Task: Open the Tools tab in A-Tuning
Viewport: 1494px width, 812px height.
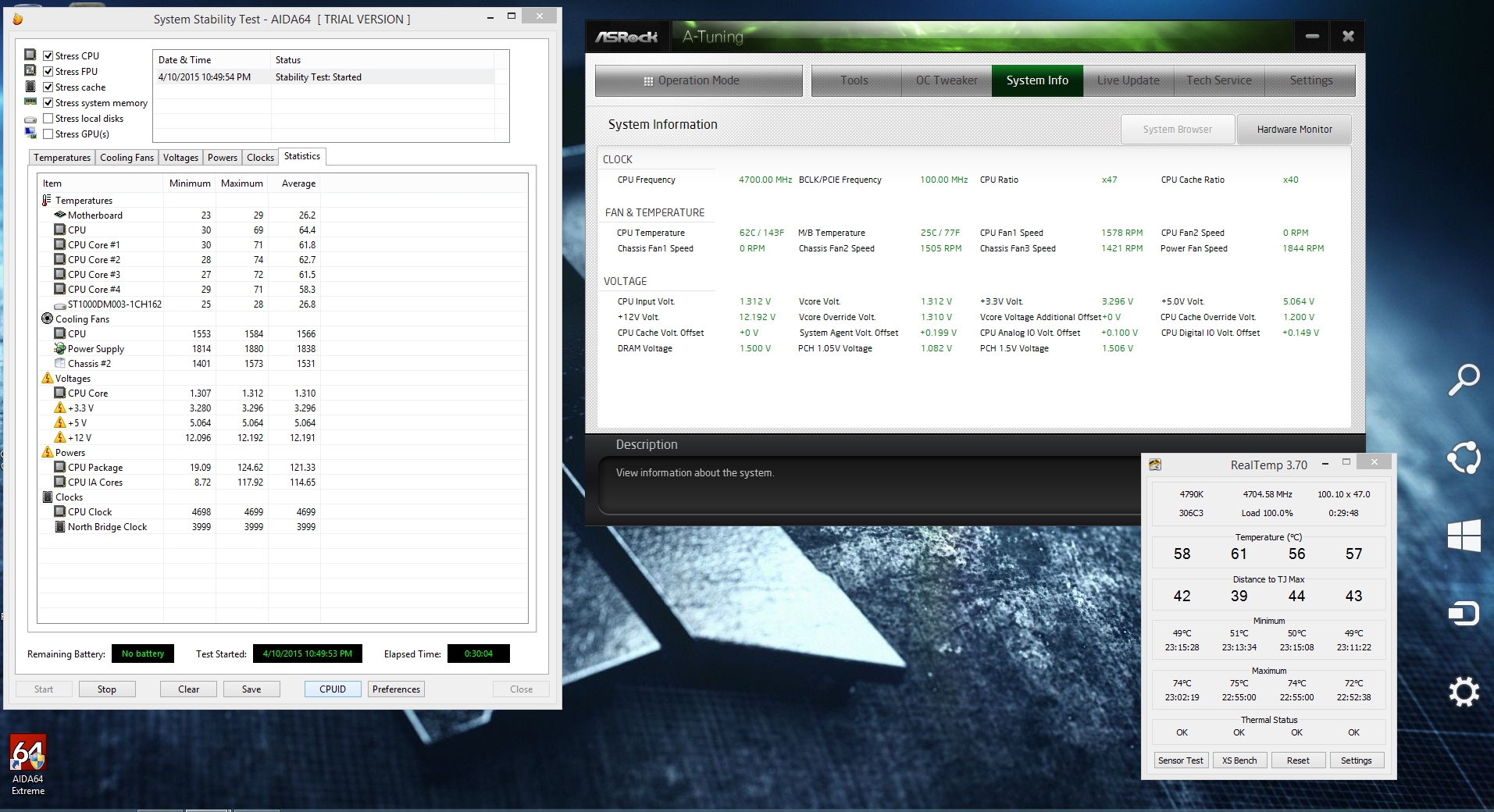Action: (x=854, y=80)
